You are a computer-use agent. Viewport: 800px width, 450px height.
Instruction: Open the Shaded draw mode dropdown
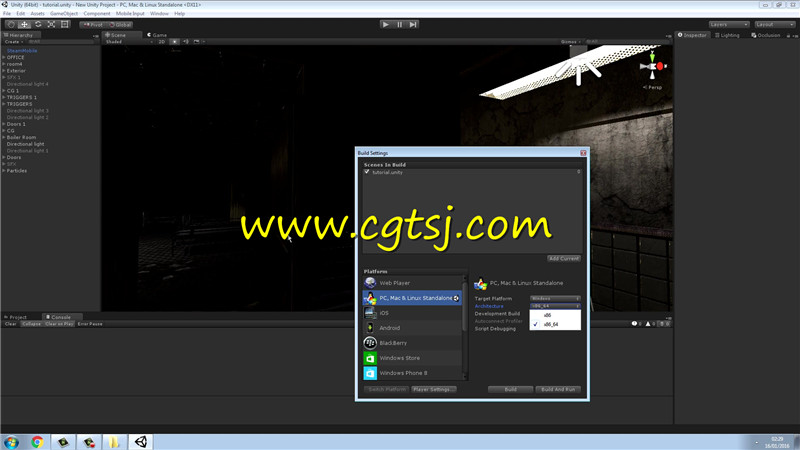129,42
